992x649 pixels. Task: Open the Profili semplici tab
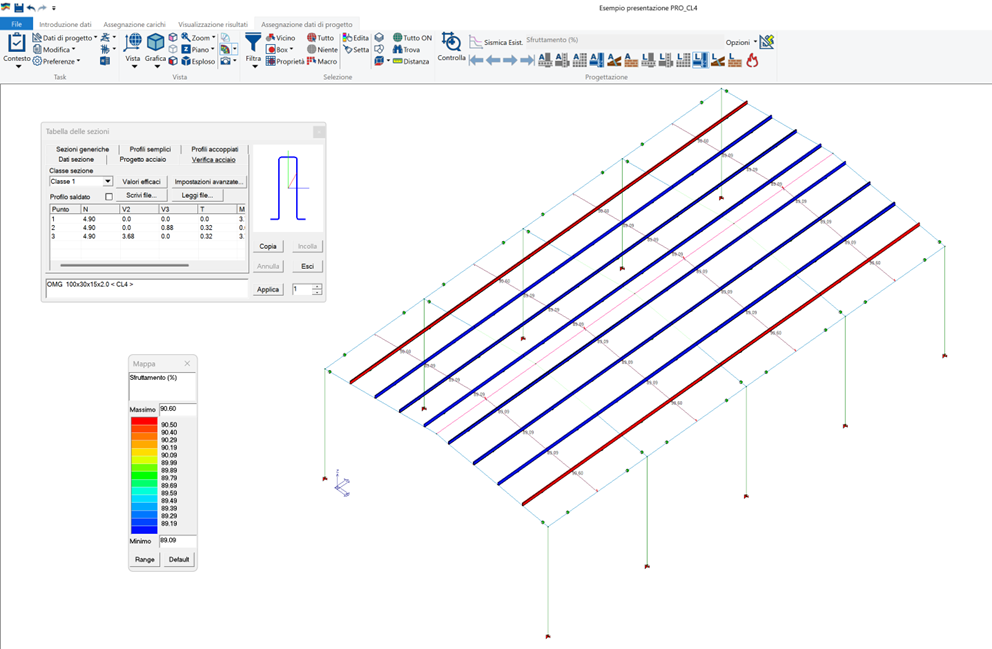coord(150,149)
